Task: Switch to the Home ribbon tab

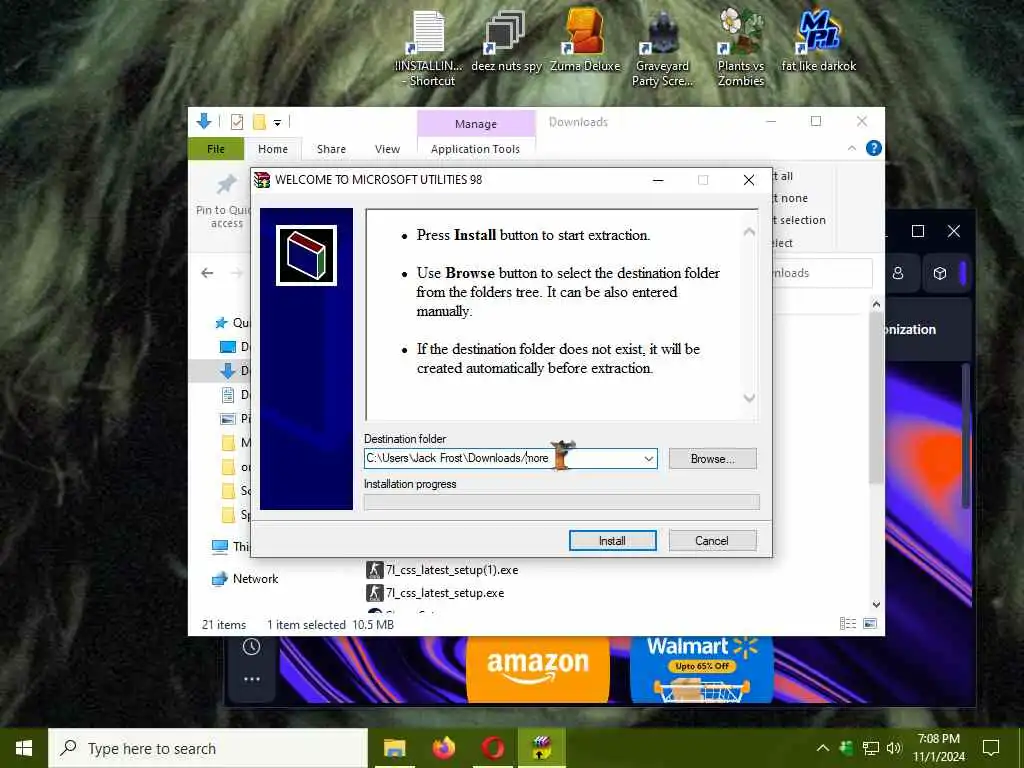Action: tap(272, 149)
